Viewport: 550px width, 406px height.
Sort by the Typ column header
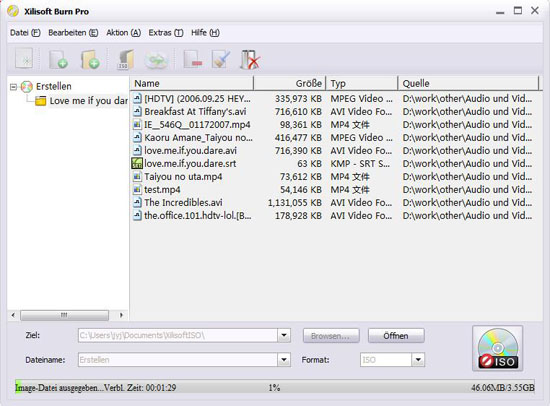(362, 83)
